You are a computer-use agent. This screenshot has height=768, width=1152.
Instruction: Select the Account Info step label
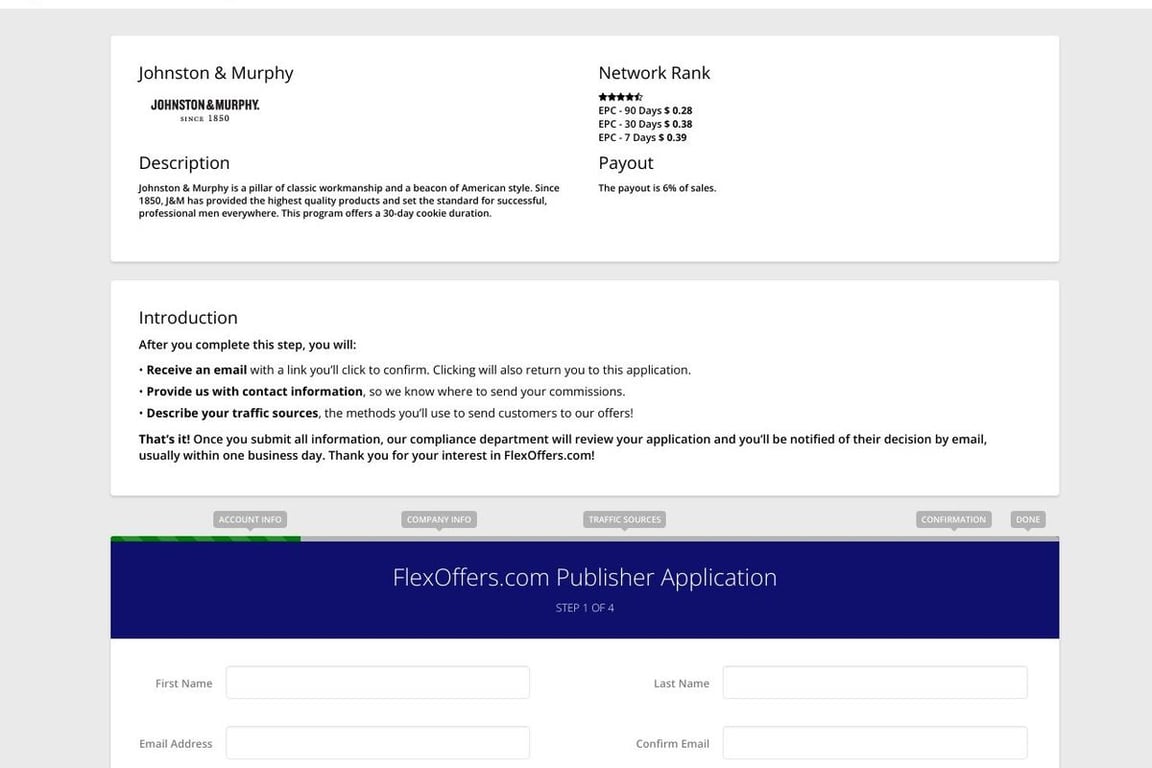coord(250,520)
